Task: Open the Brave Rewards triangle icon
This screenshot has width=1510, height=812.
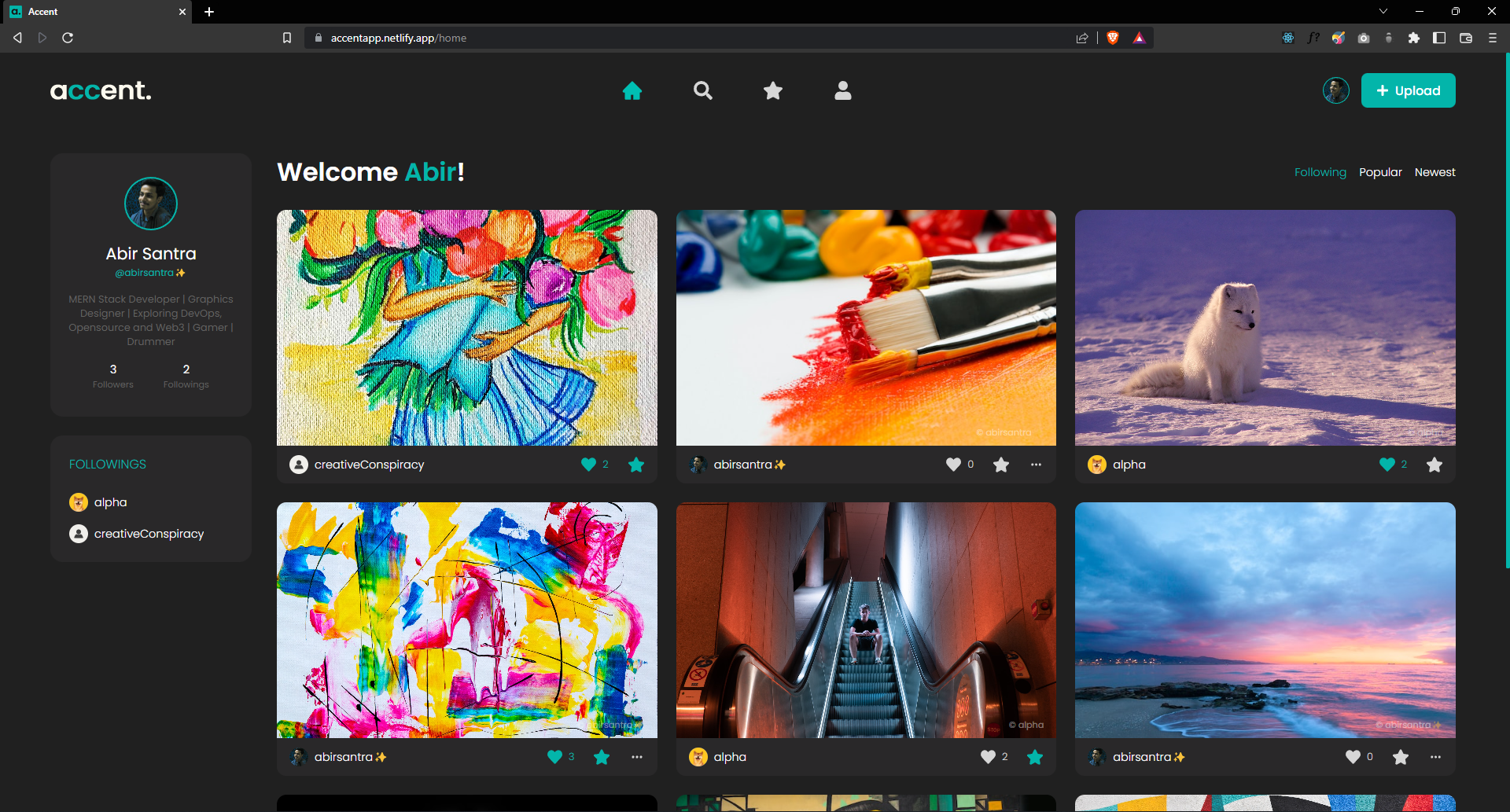Action: coord(1139,38)
